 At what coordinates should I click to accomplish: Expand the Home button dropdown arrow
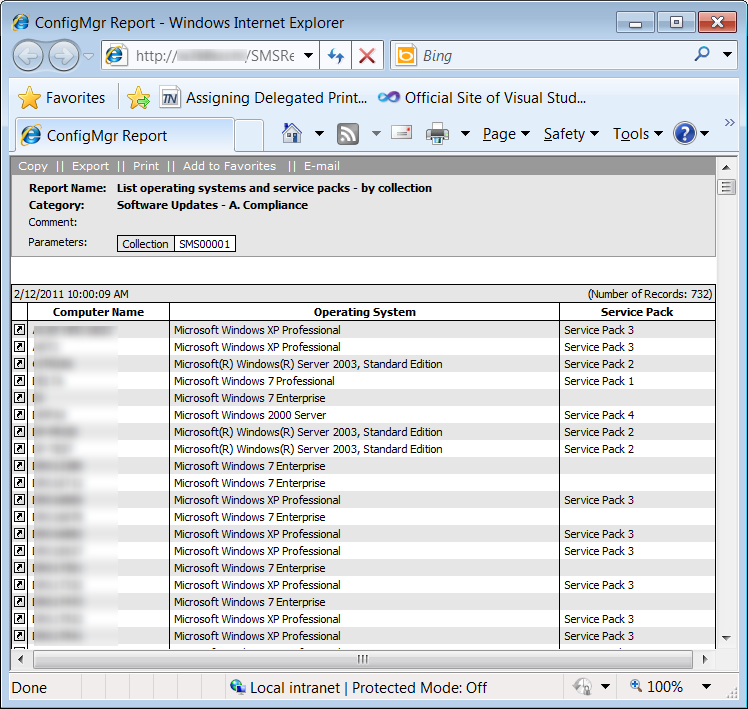pyautogui.click(x=319, y=134)
